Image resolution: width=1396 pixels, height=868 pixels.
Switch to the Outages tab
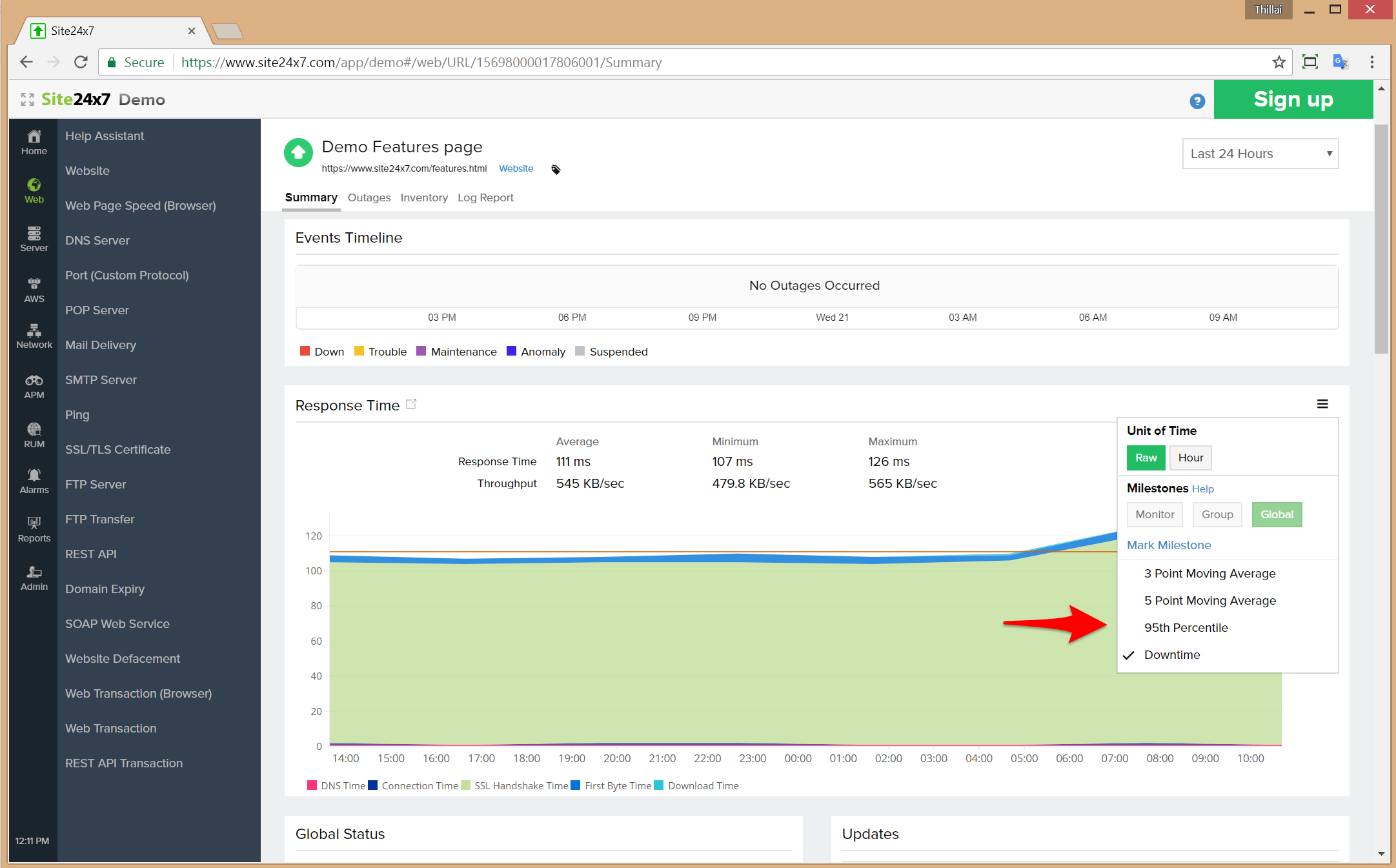click(x=369, y=197)
